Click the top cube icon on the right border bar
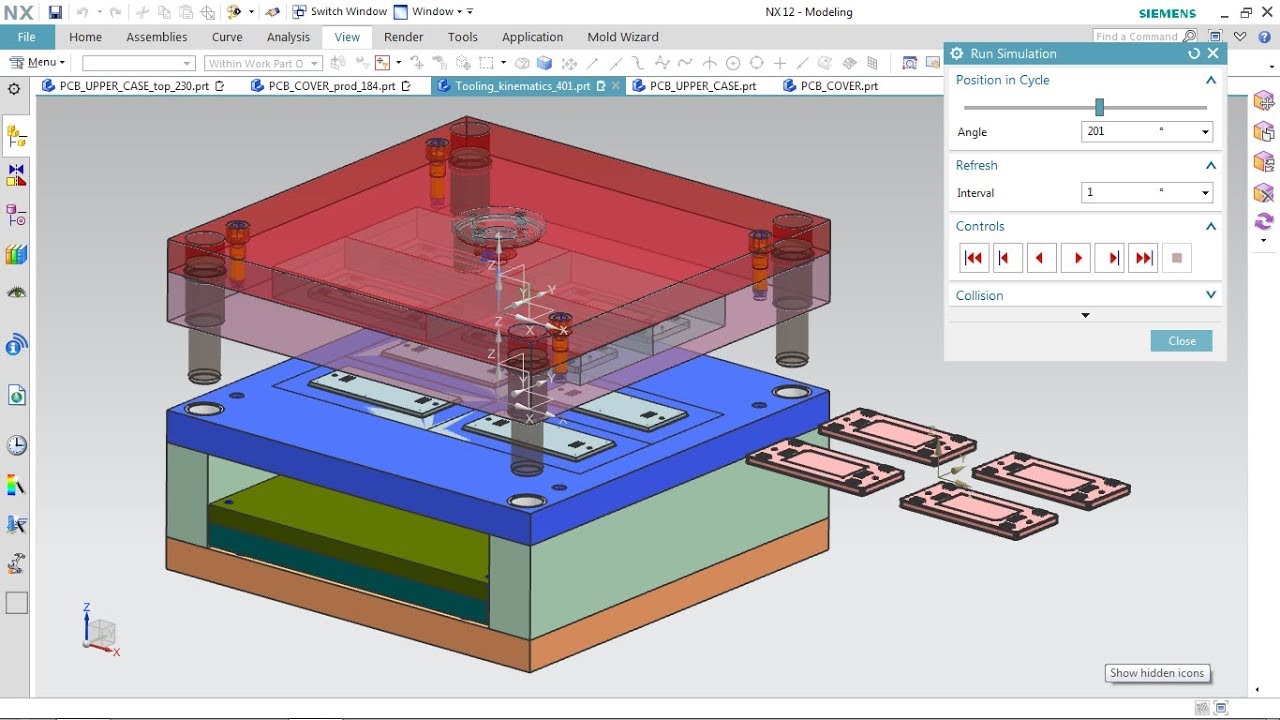 pyautogui.click(x=1264, y=102)
